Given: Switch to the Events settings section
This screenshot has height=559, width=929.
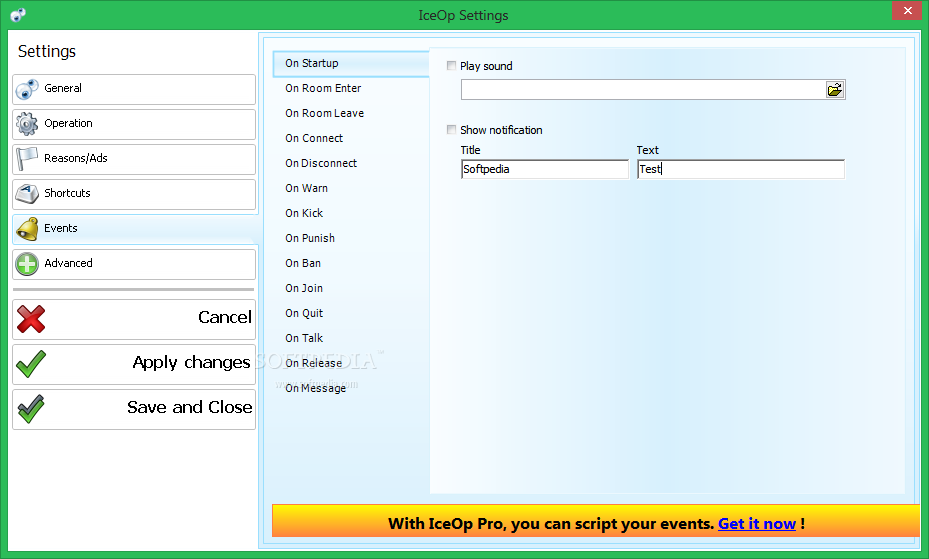Looking at the screenshot, I should click(136, 229).
